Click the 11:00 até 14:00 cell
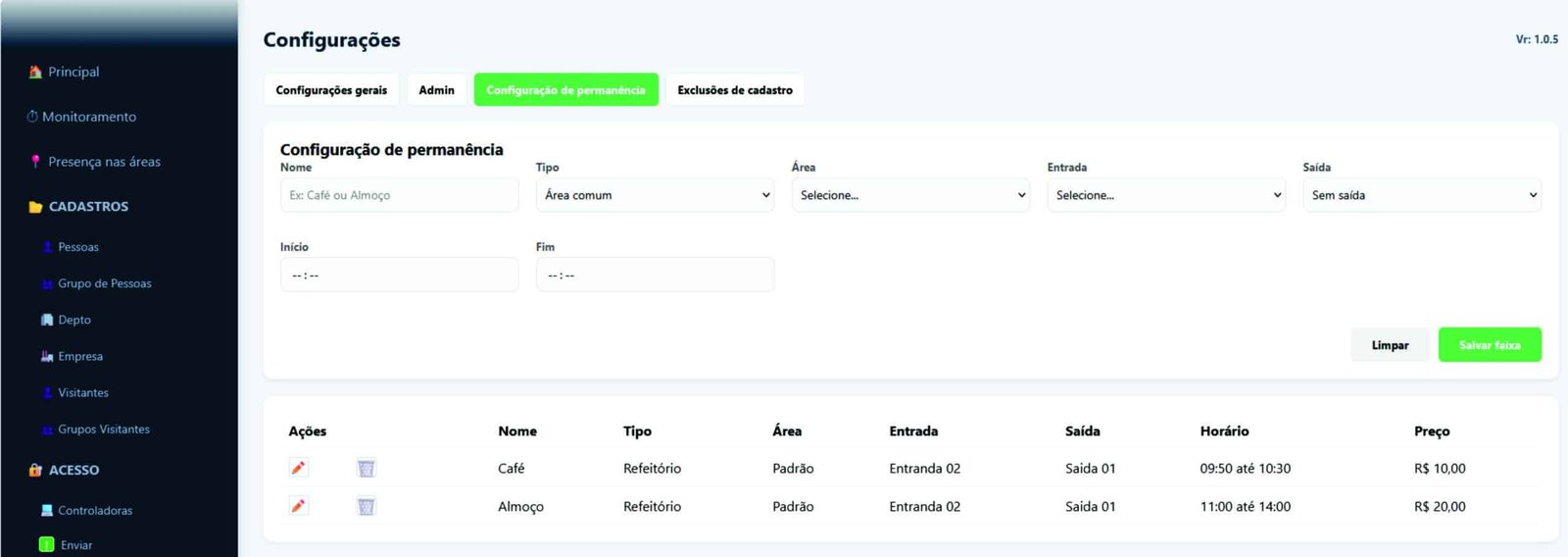The width and height of the screenshot is (1568, 557). (x=1246, y=506)
